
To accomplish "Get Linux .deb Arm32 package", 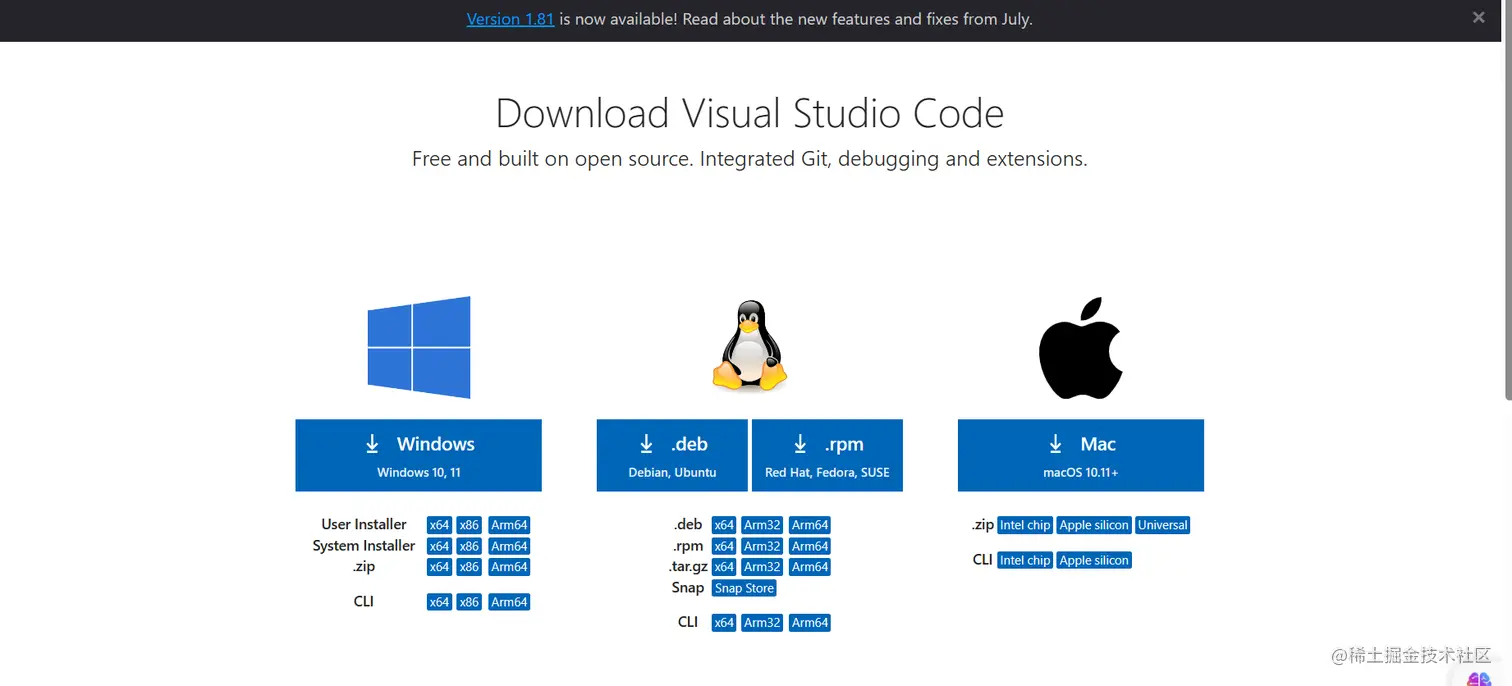I will (x=762, y=525).
